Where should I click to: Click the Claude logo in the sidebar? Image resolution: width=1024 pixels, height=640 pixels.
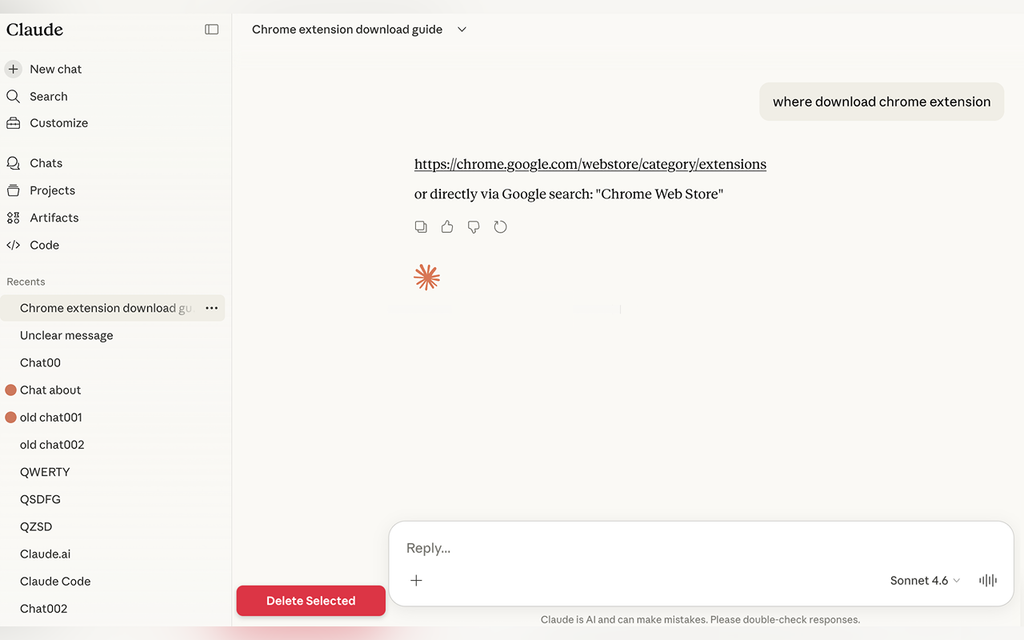pyautogui.click(x=35, y=29)
